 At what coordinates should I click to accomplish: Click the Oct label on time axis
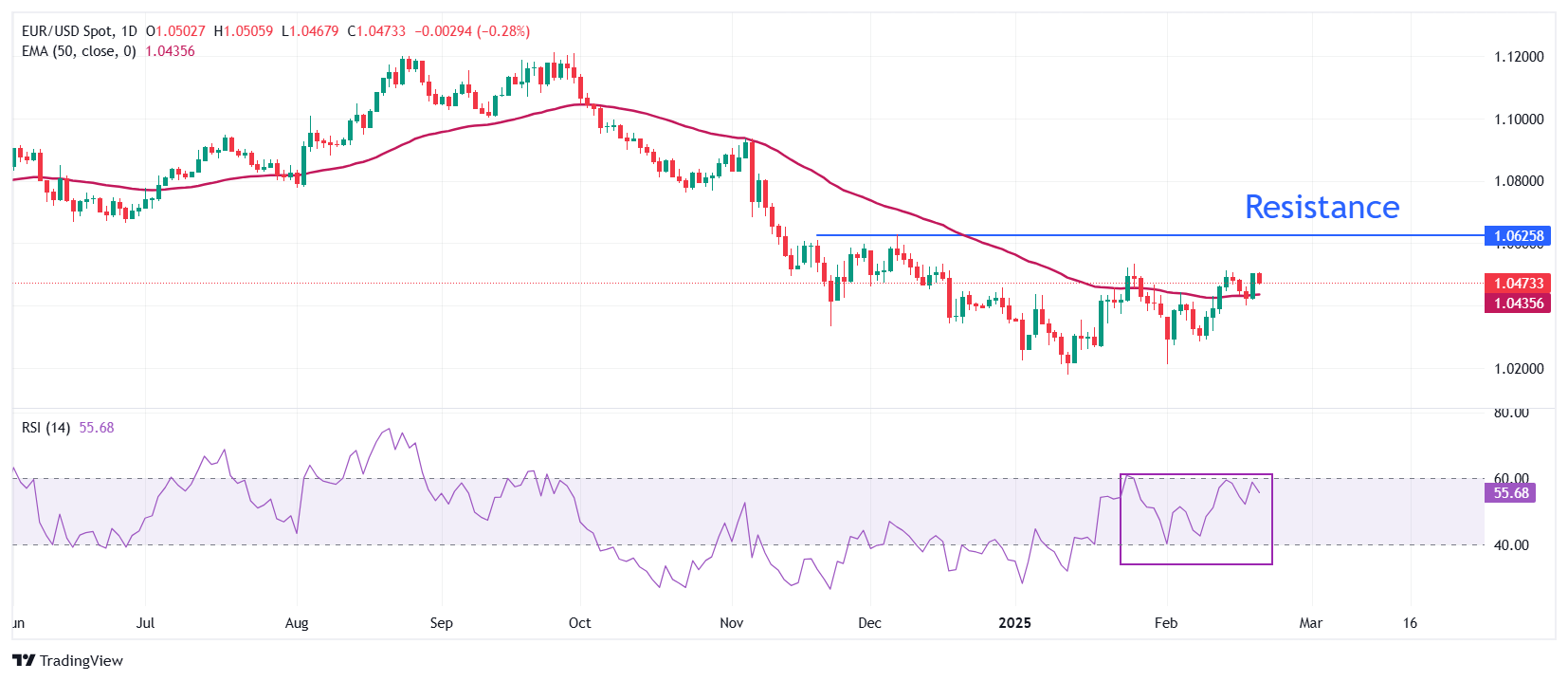click(579, 623)
